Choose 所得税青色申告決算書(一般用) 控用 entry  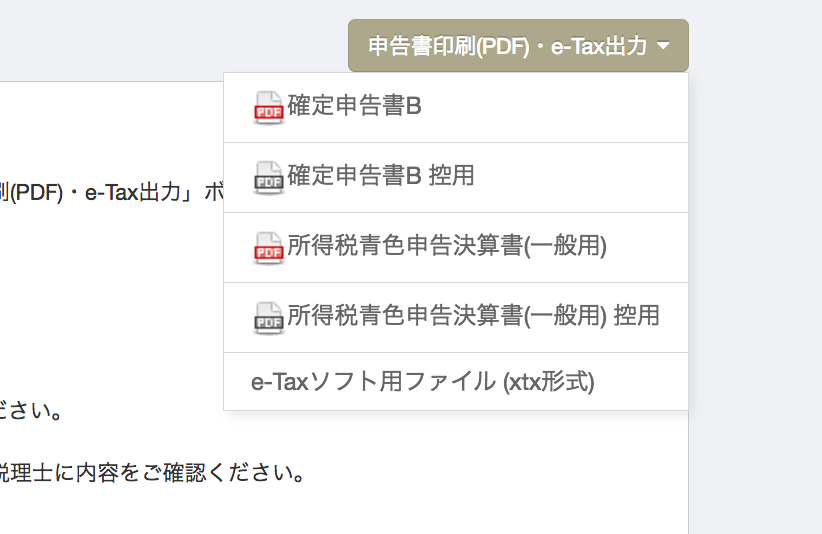(456, 318)
